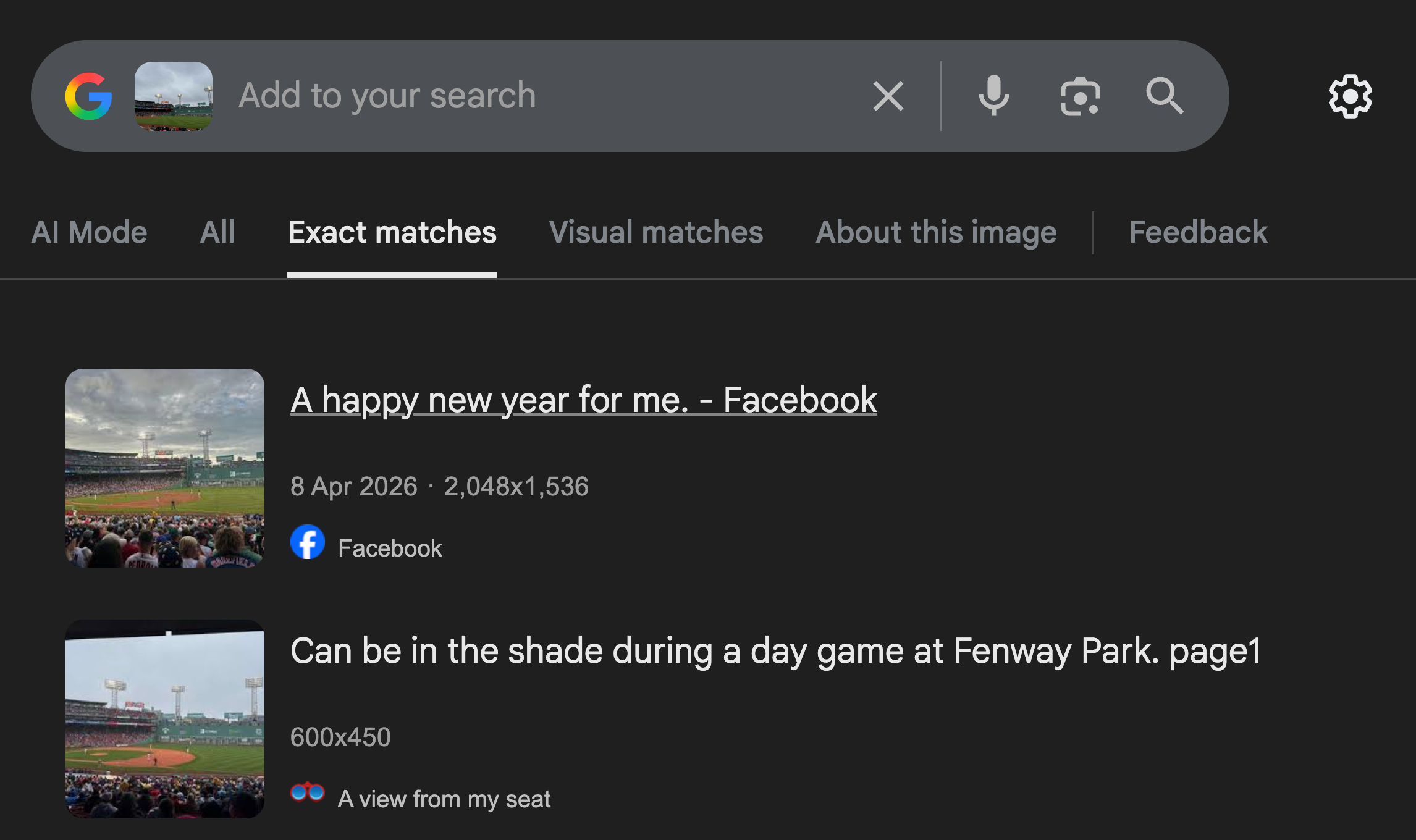Open the 'A happy new year for me' Facebook link

pos(583,400)
